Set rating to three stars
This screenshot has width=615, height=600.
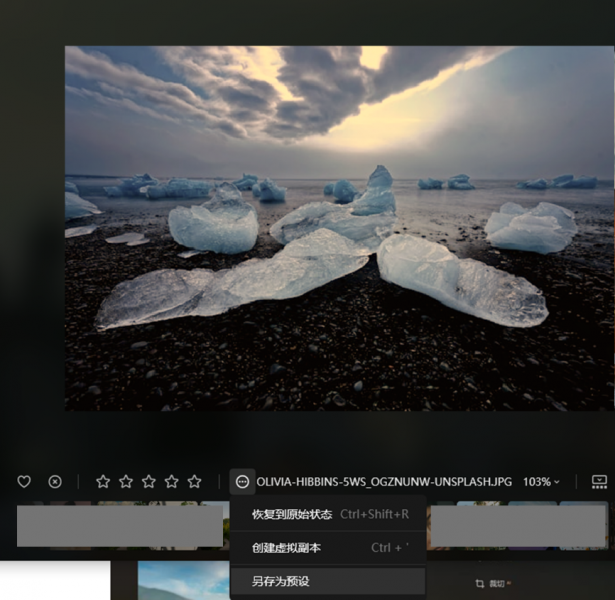pos(149,482)
